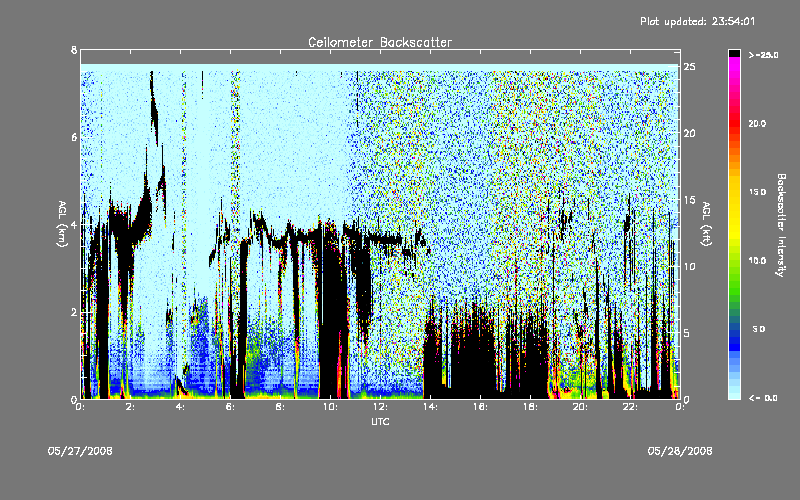Image resolution: width=800 pixels, height=500 pixels.
Task: Click the 4 km tick label on left axis
Action: point(74,224)
